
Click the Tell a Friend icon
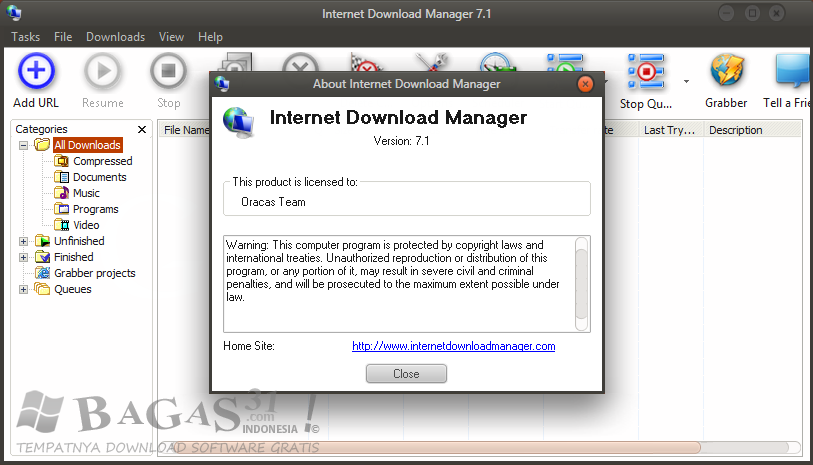792,71
